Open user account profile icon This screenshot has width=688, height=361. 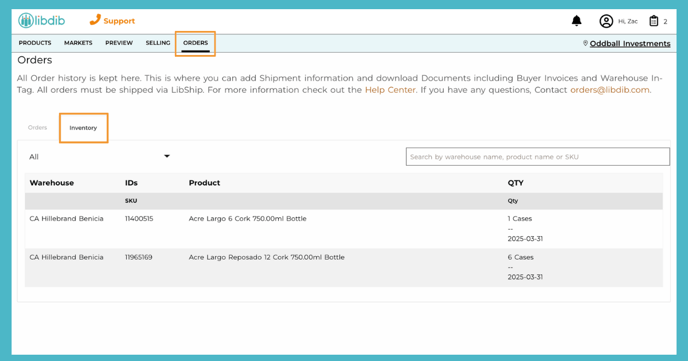[x=606, y=21]
